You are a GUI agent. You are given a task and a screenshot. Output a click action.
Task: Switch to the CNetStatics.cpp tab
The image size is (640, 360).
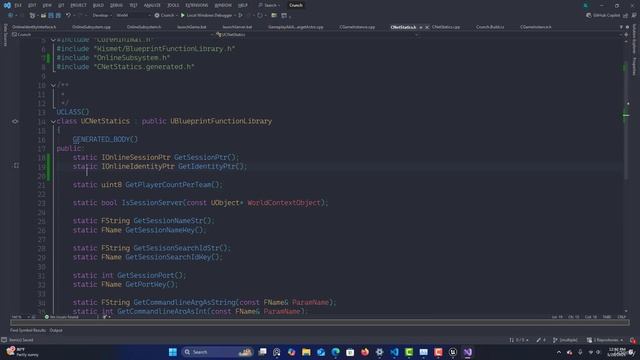[x=446, y=27]
